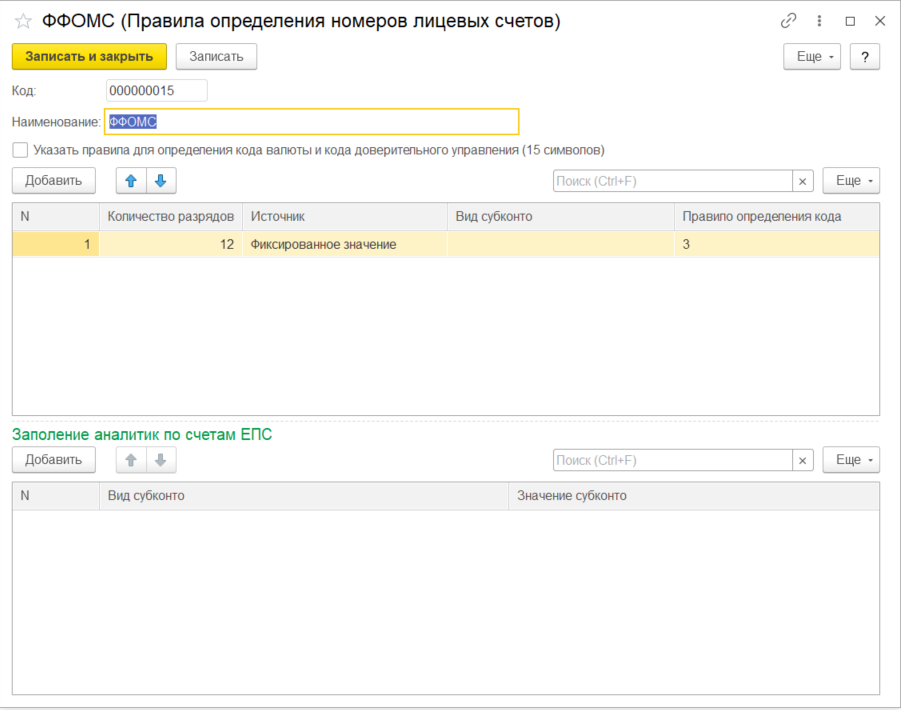
Task: Add form to favorites with star icon
Action: pyautogui.click(x=23, y=21)
